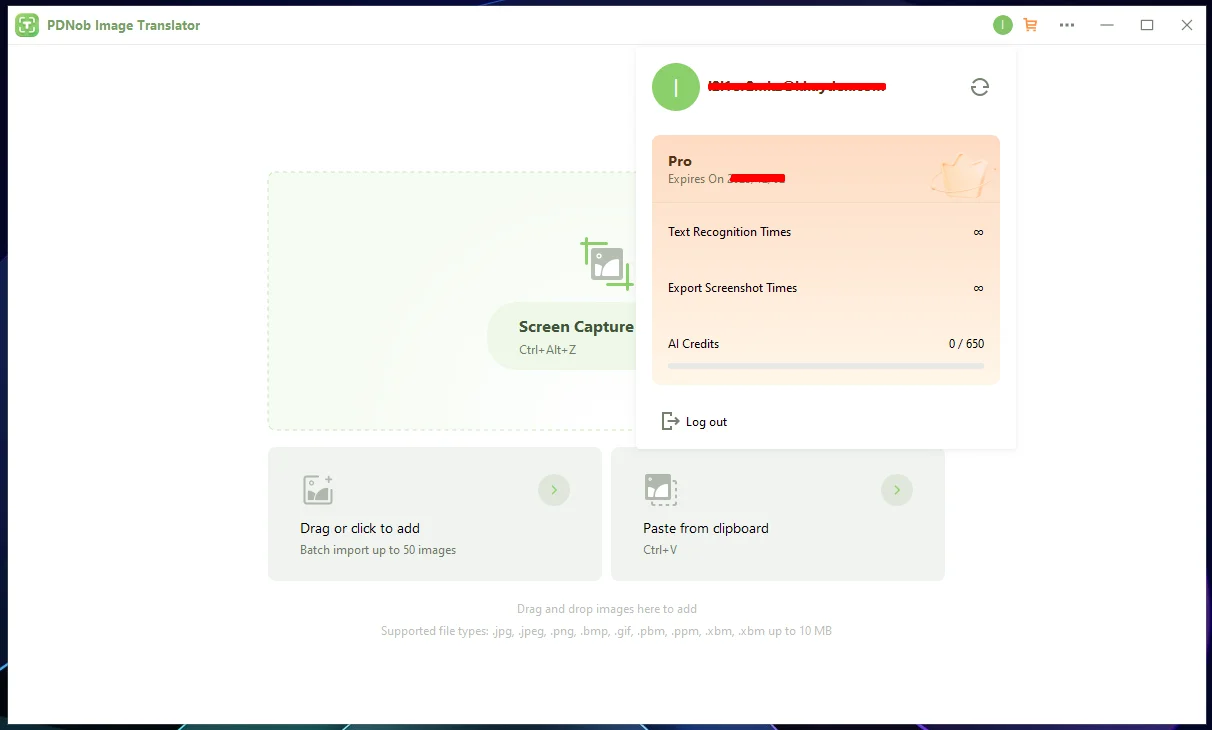Click the AI Credits progress bar
This screenshot has height=730, width=1212.
[826, 366]
